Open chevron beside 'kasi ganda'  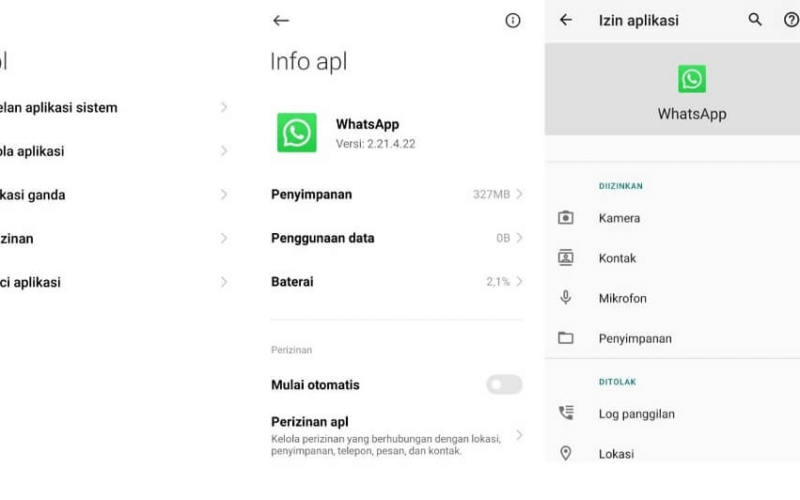223,194
